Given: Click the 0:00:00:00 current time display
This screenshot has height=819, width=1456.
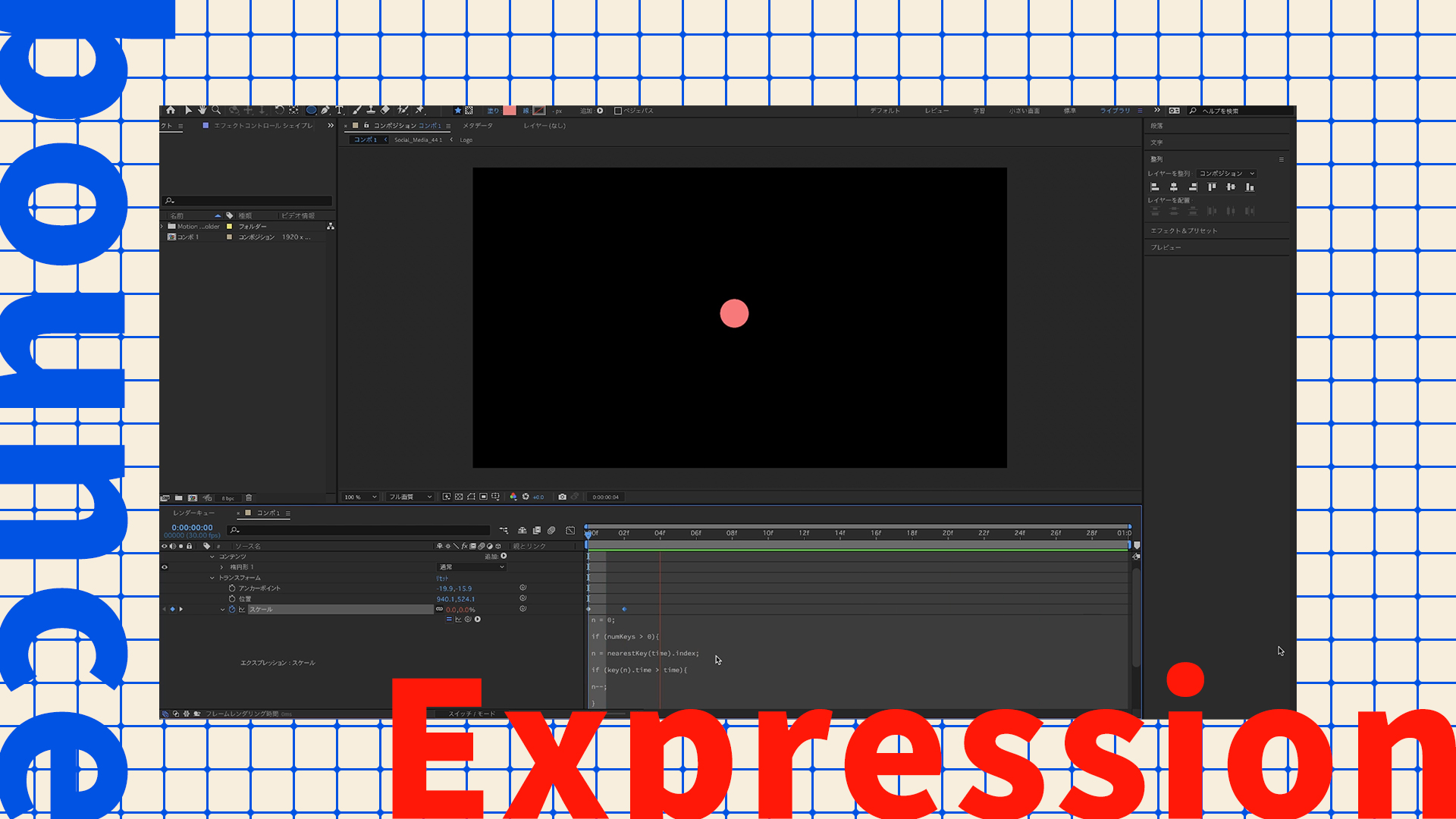Looking at the screenshot, I should pyautogui.click(x=192, y=528).
